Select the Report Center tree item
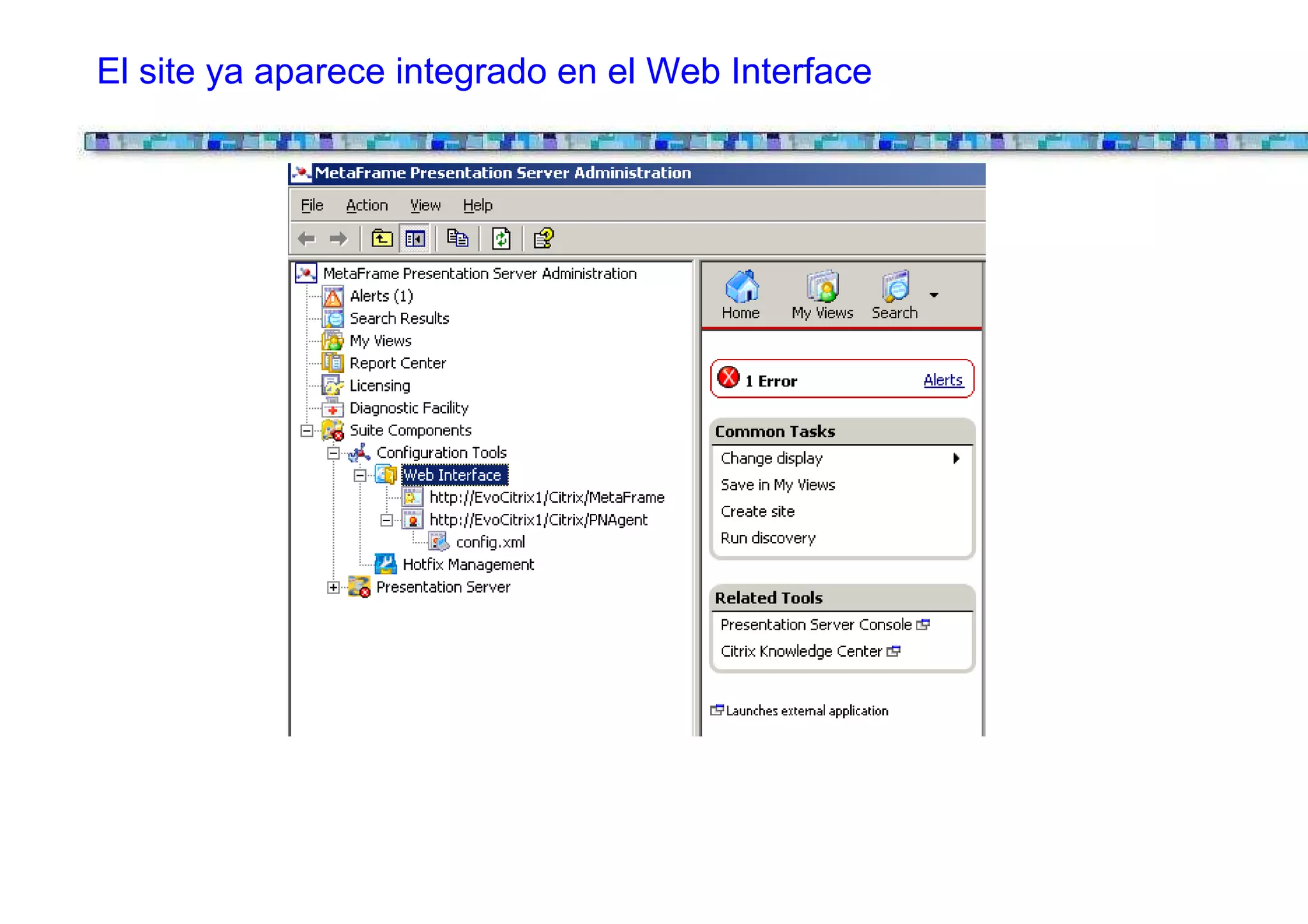The image size is (1308, 924). [x=397, y=363]
